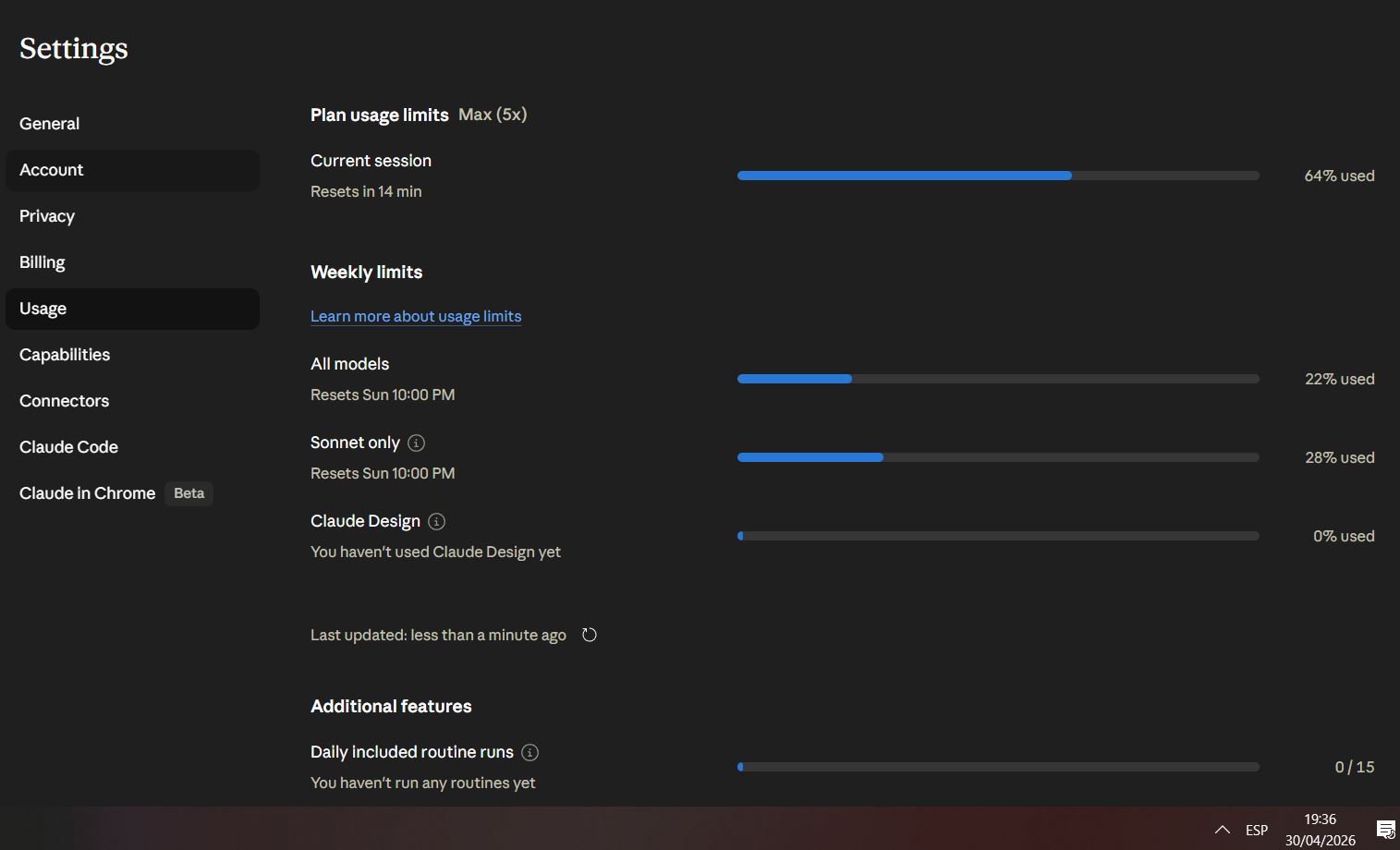Click the Resets in 14 min text
1400x850 pixels.
[x=366, y=191]
